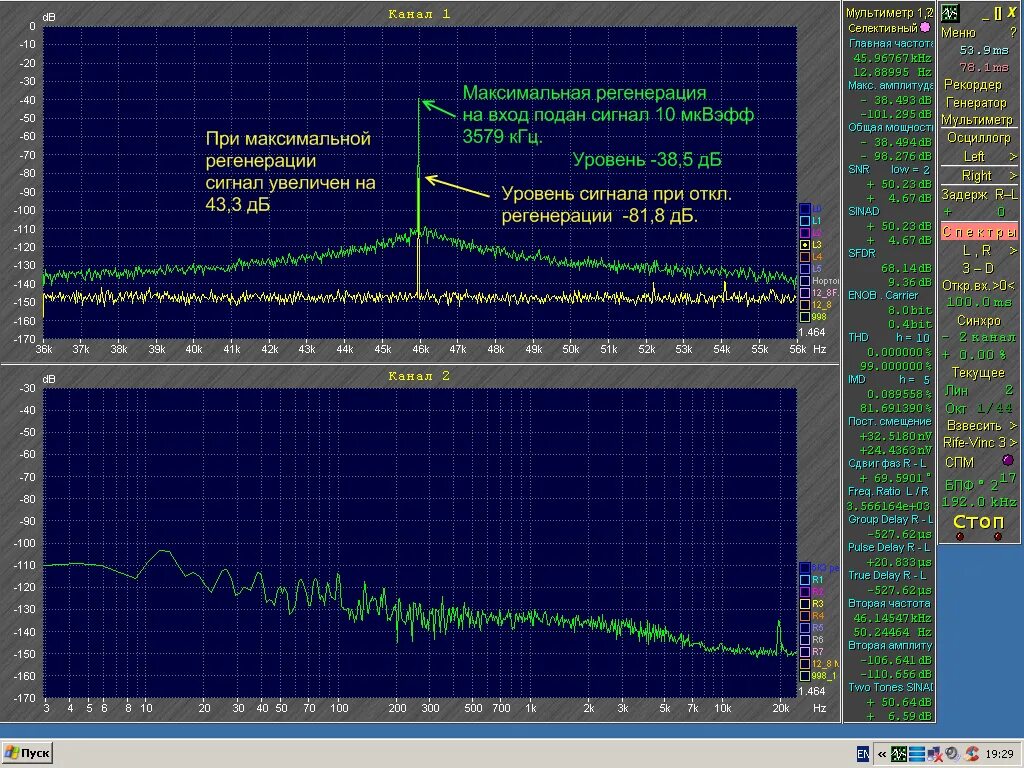Viewport: 1024px width, 768px height.
Task: Open the Генератор panel
Action: point(976,103)
